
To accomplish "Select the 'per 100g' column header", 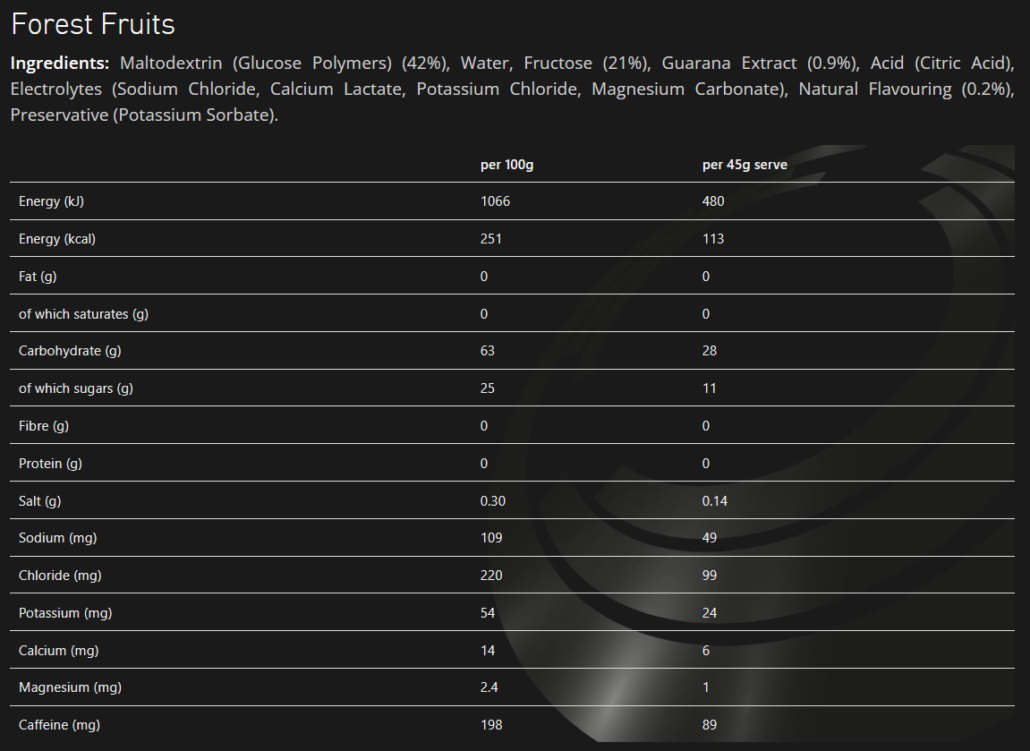I will 507,165.
